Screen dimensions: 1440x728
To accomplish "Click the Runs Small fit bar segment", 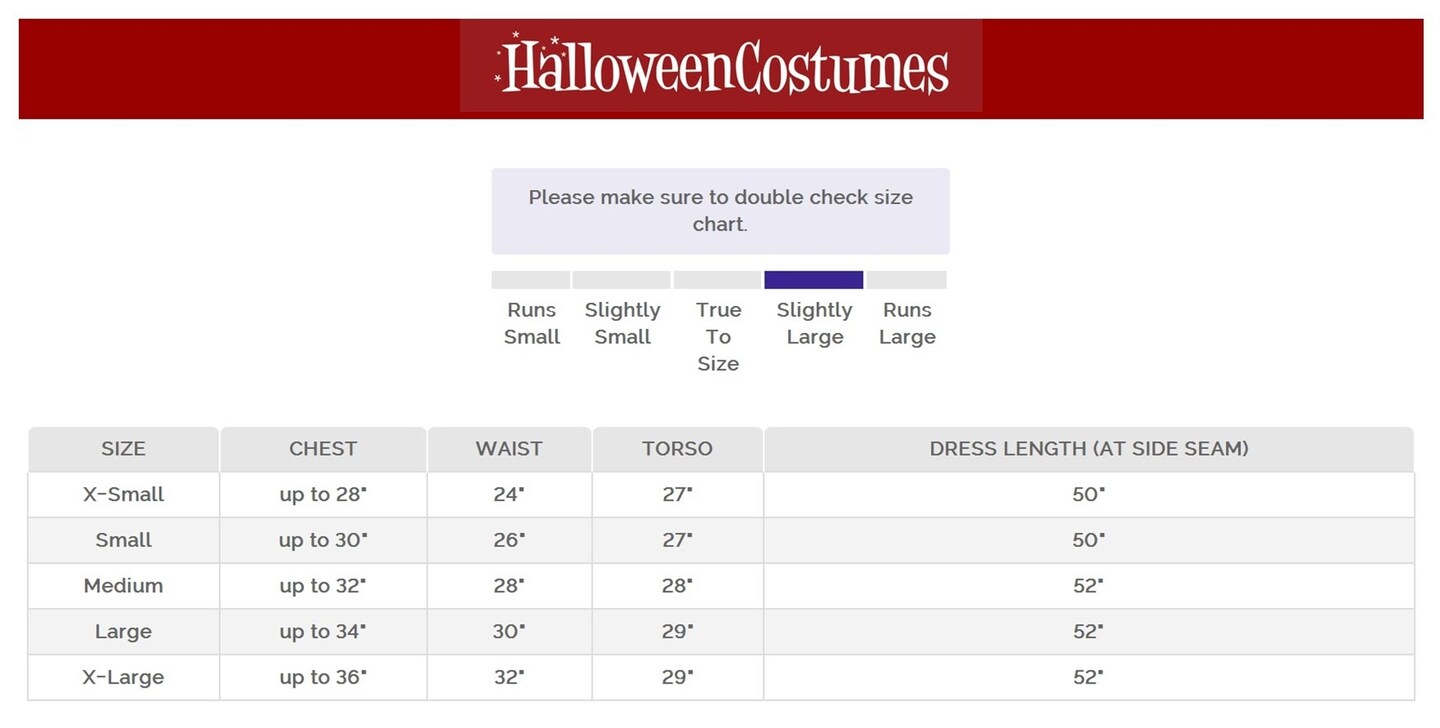I will coord(531,280).
